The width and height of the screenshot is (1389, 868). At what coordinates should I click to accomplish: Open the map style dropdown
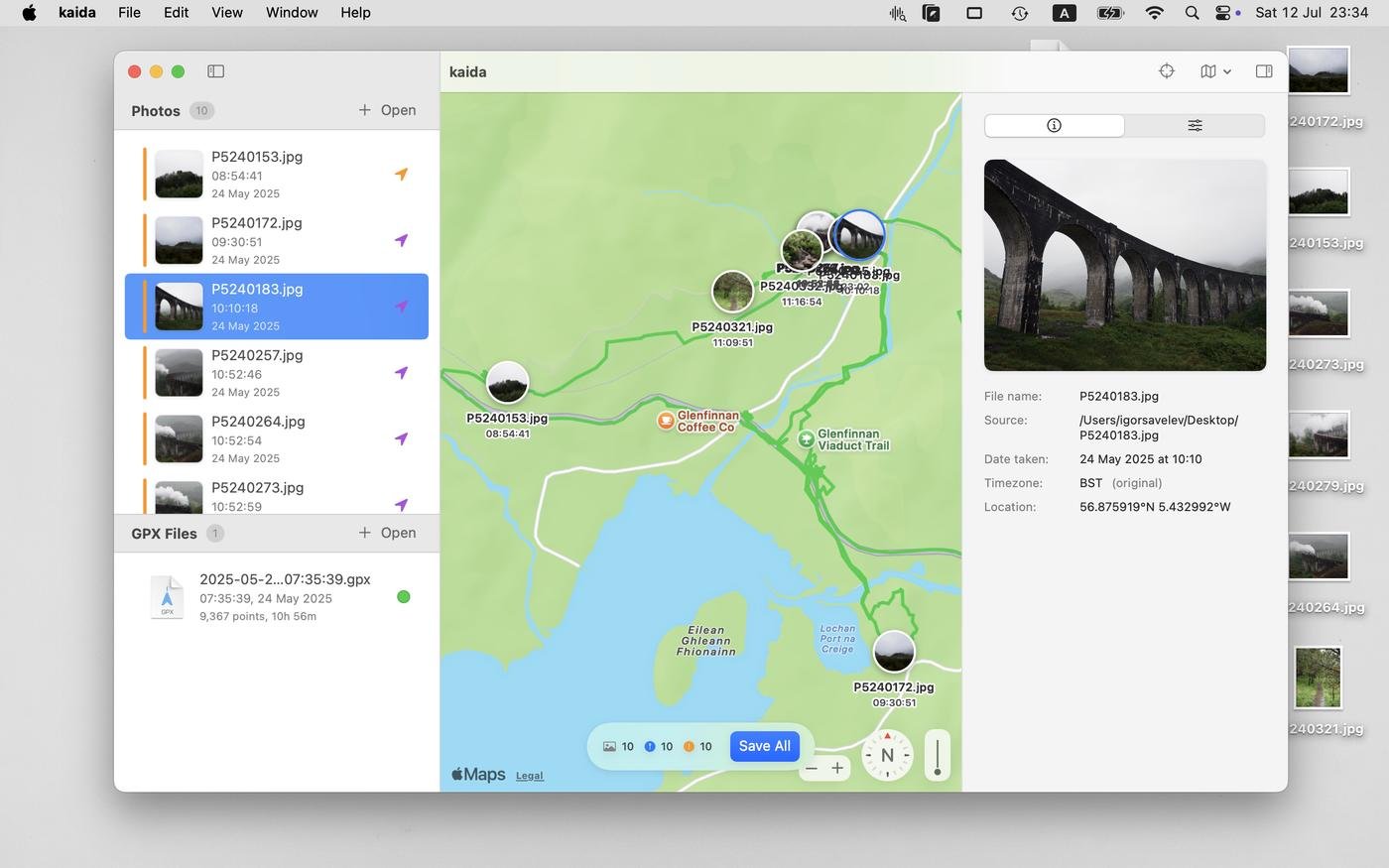point(1215,71)
